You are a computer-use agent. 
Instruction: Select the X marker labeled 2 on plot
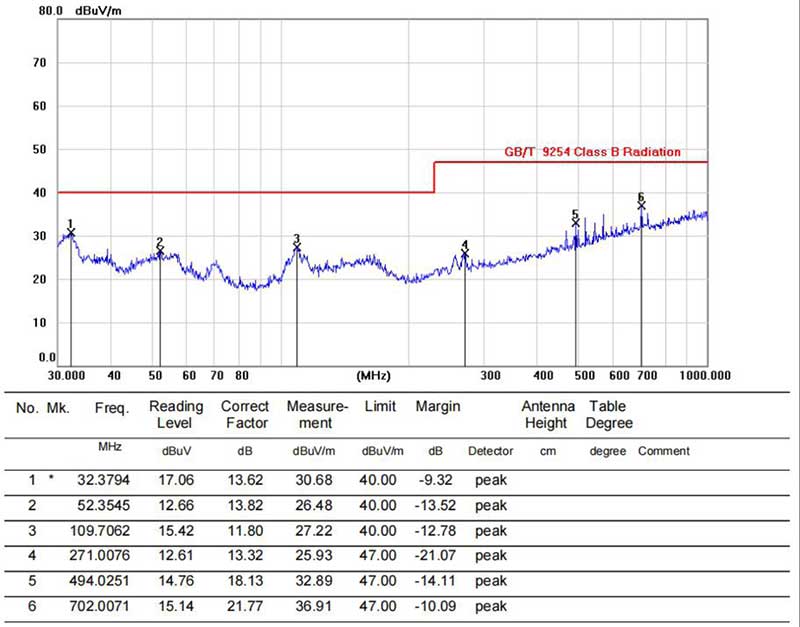160,250
